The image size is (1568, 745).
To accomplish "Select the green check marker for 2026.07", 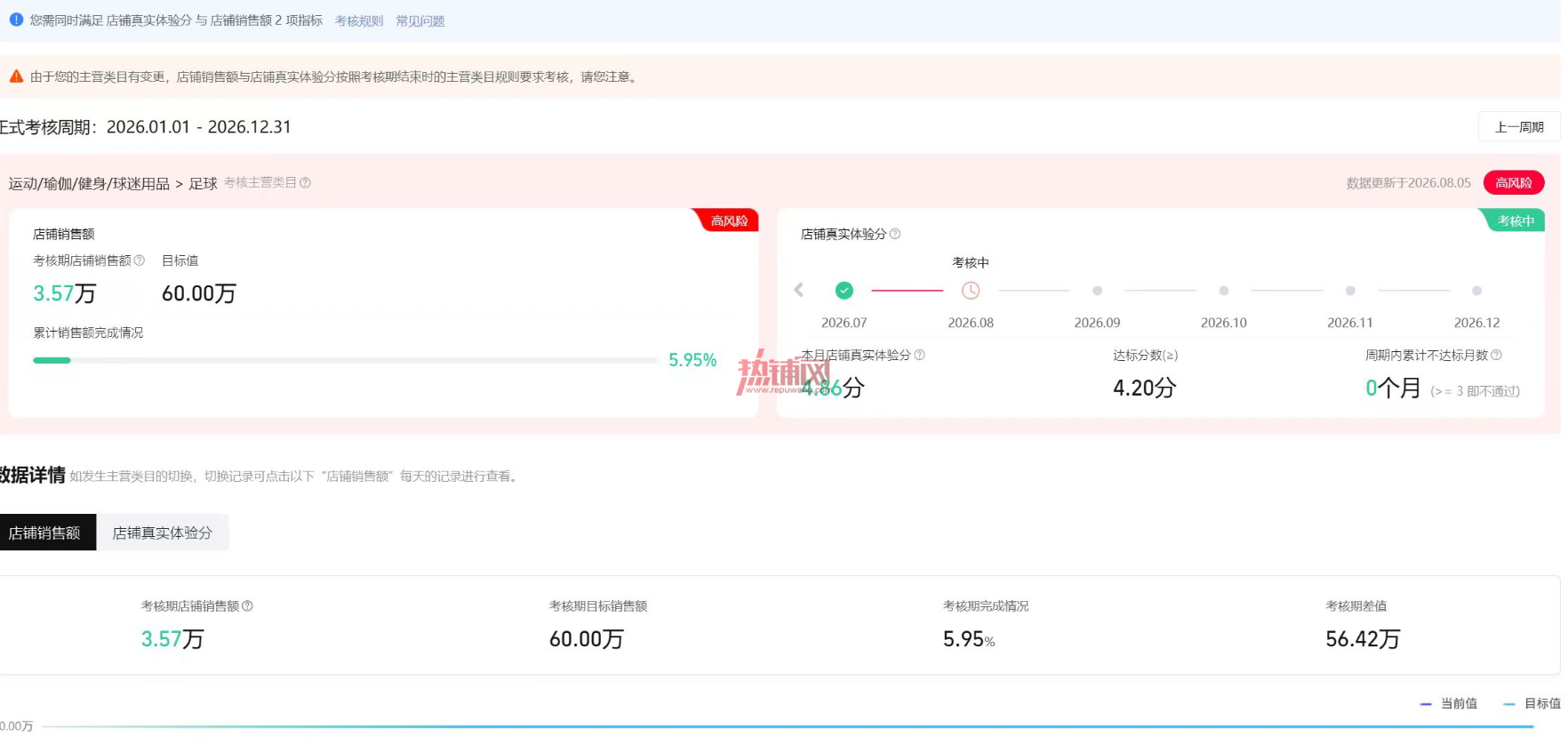I will pyautogui.click(x=844, y=290).
